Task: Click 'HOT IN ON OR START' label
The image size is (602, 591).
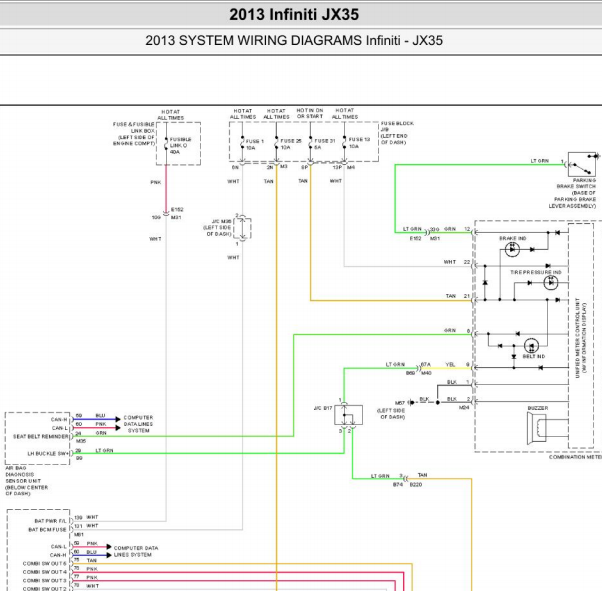Action: click(310, 113)
